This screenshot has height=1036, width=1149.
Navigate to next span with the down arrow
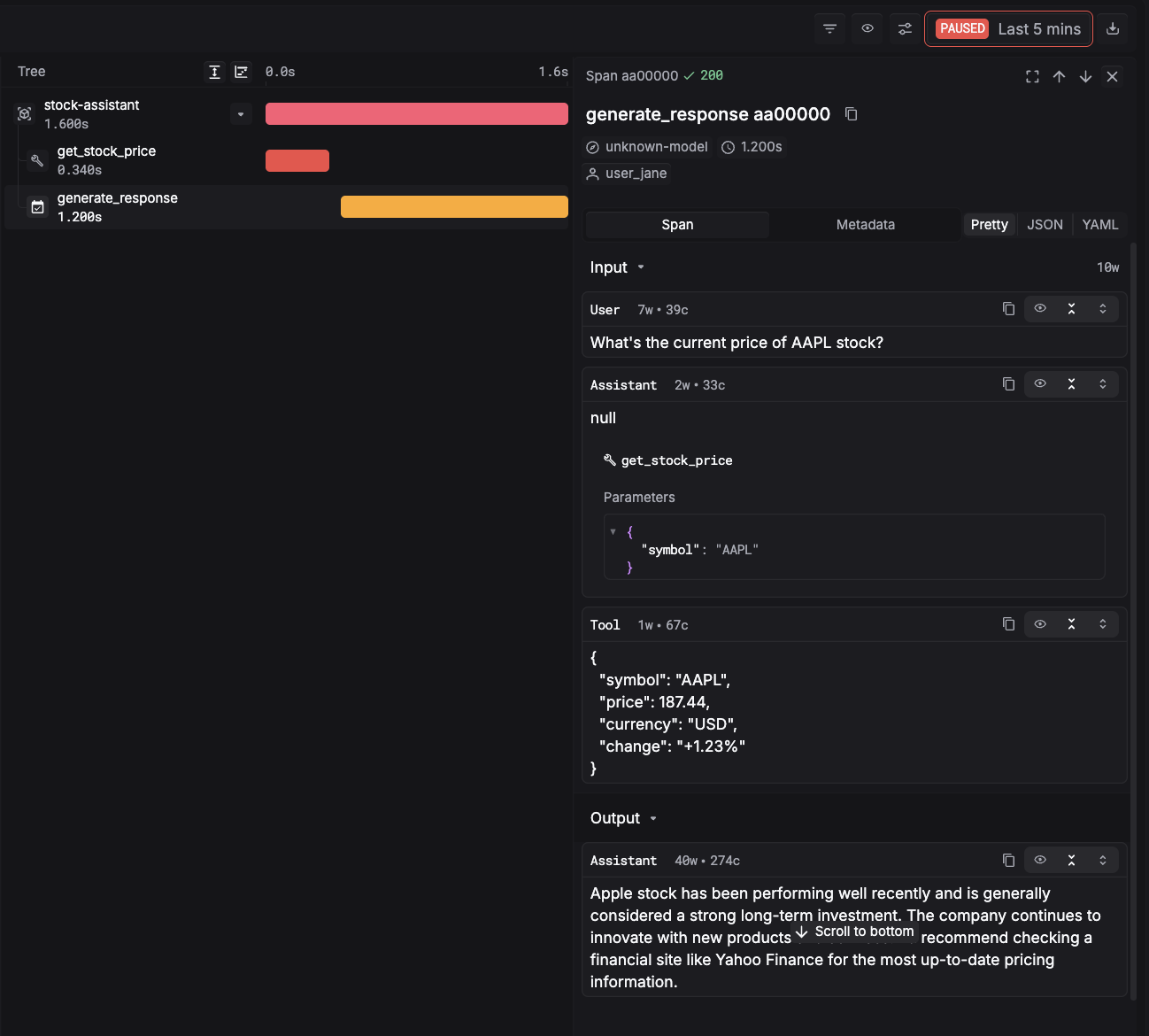pos(1085,76)
